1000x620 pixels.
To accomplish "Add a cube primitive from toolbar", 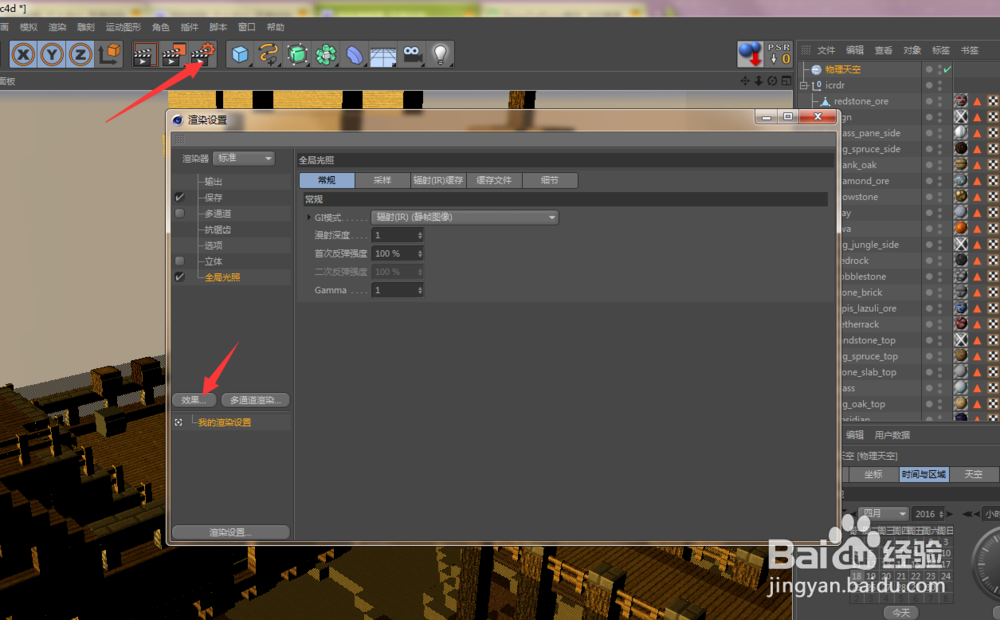I will click(240, 55).
